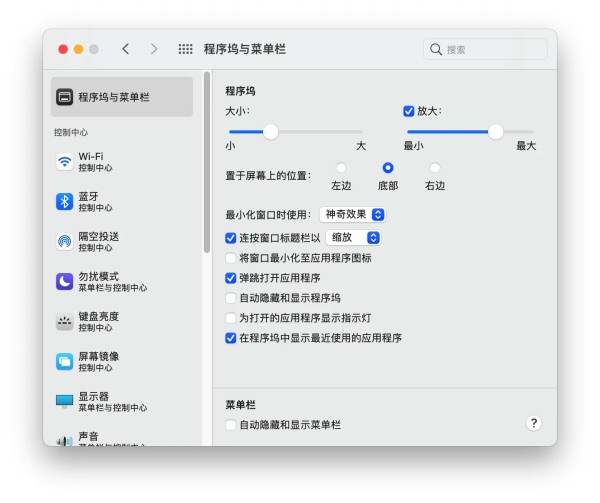Enable 为打开的应用程序显示指示灯 checkbox
The width and height of the screenshot is (600, 503).
(x=230, y=317)
